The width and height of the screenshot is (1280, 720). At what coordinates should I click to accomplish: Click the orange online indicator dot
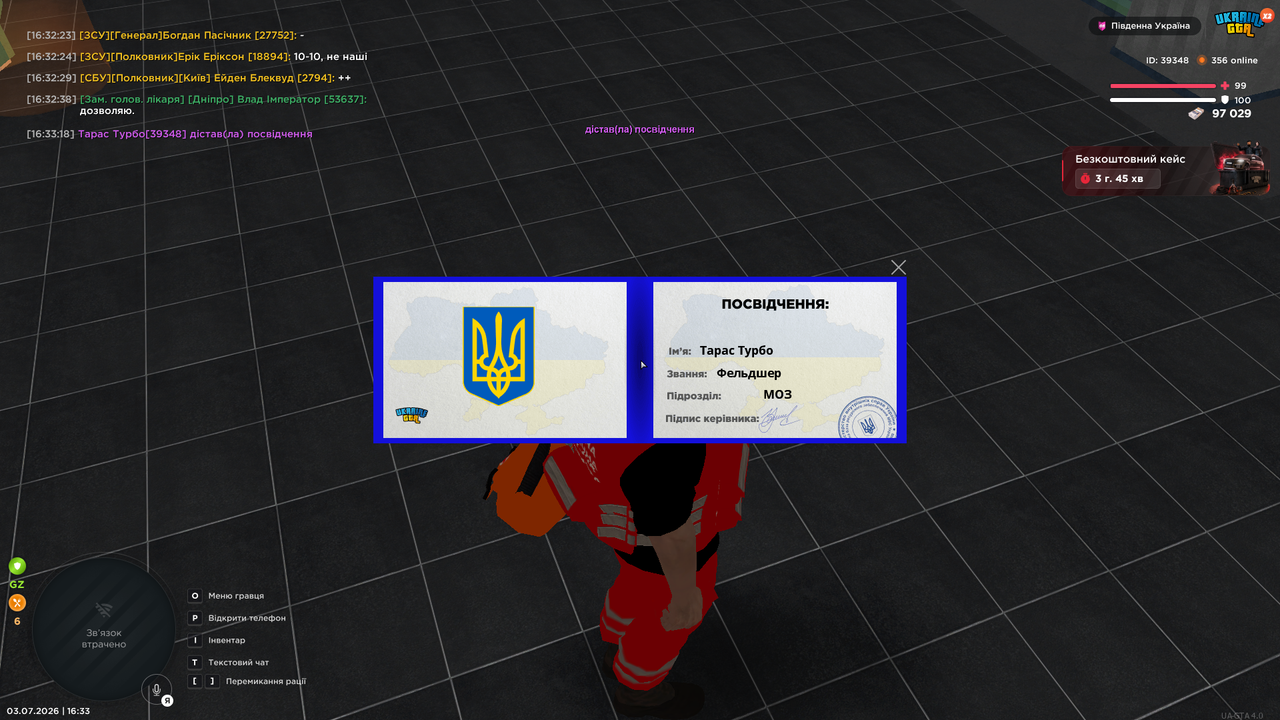[x=1202, y=60]
